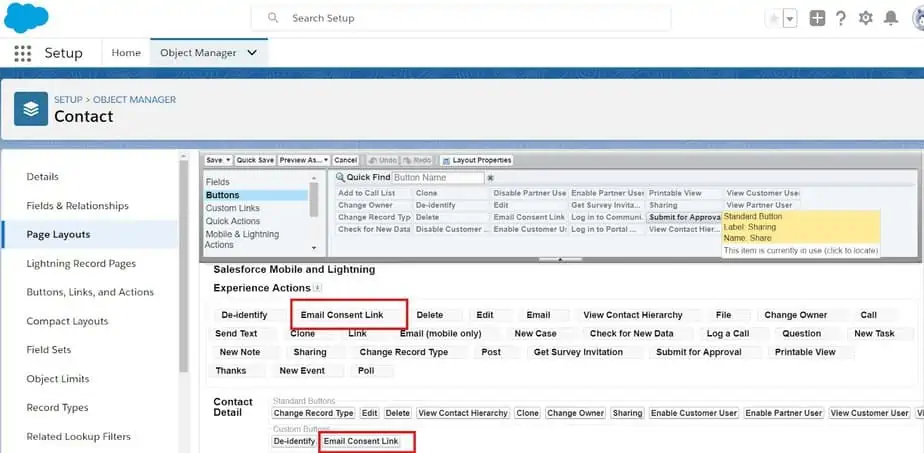Viewport: 924px width, 453px height.
Task: Click the Cancel button in layout toolbar
Action: pos(345,160)
